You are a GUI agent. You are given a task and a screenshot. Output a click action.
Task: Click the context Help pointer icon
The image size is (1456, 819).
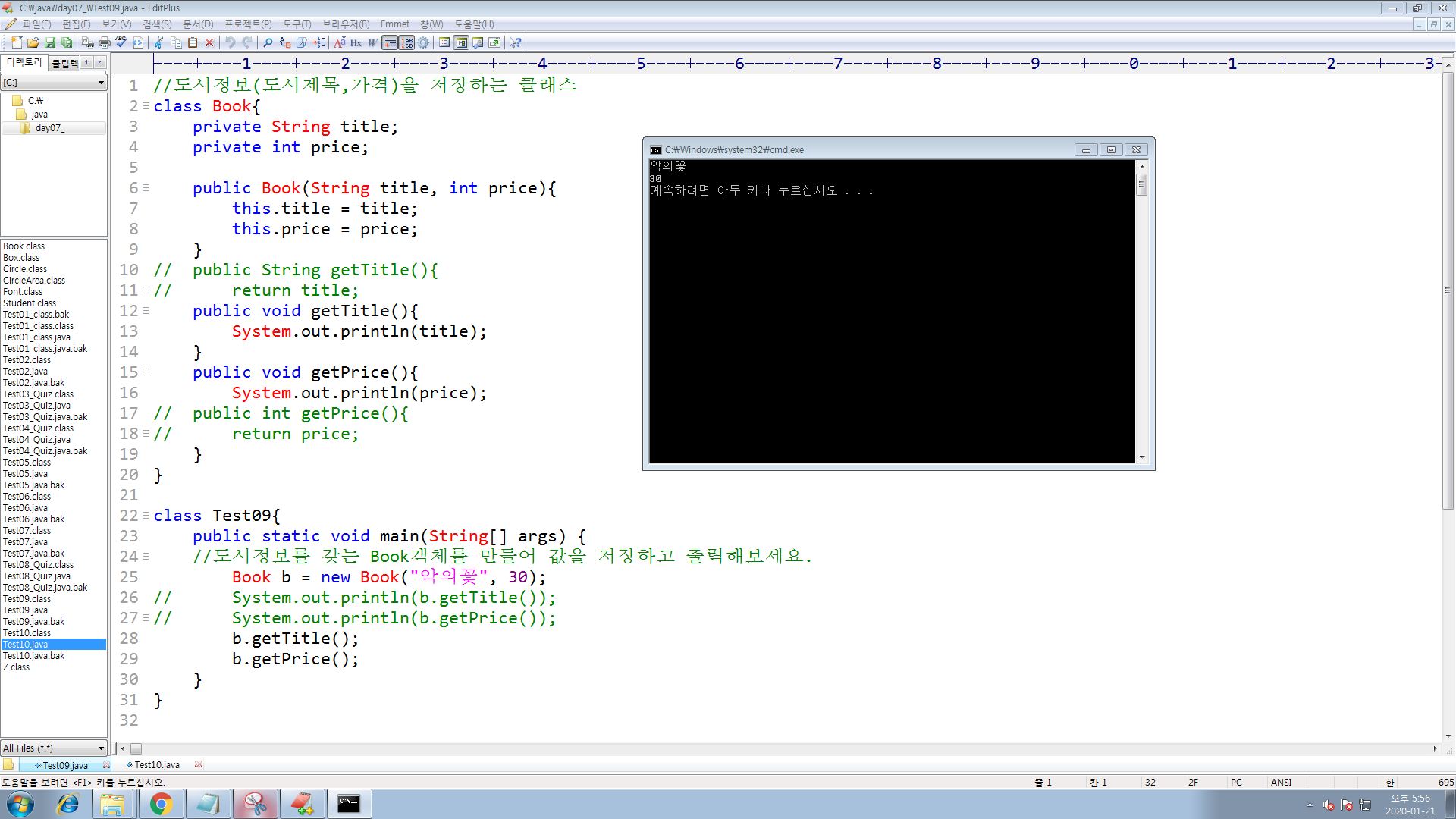point(515,42)
